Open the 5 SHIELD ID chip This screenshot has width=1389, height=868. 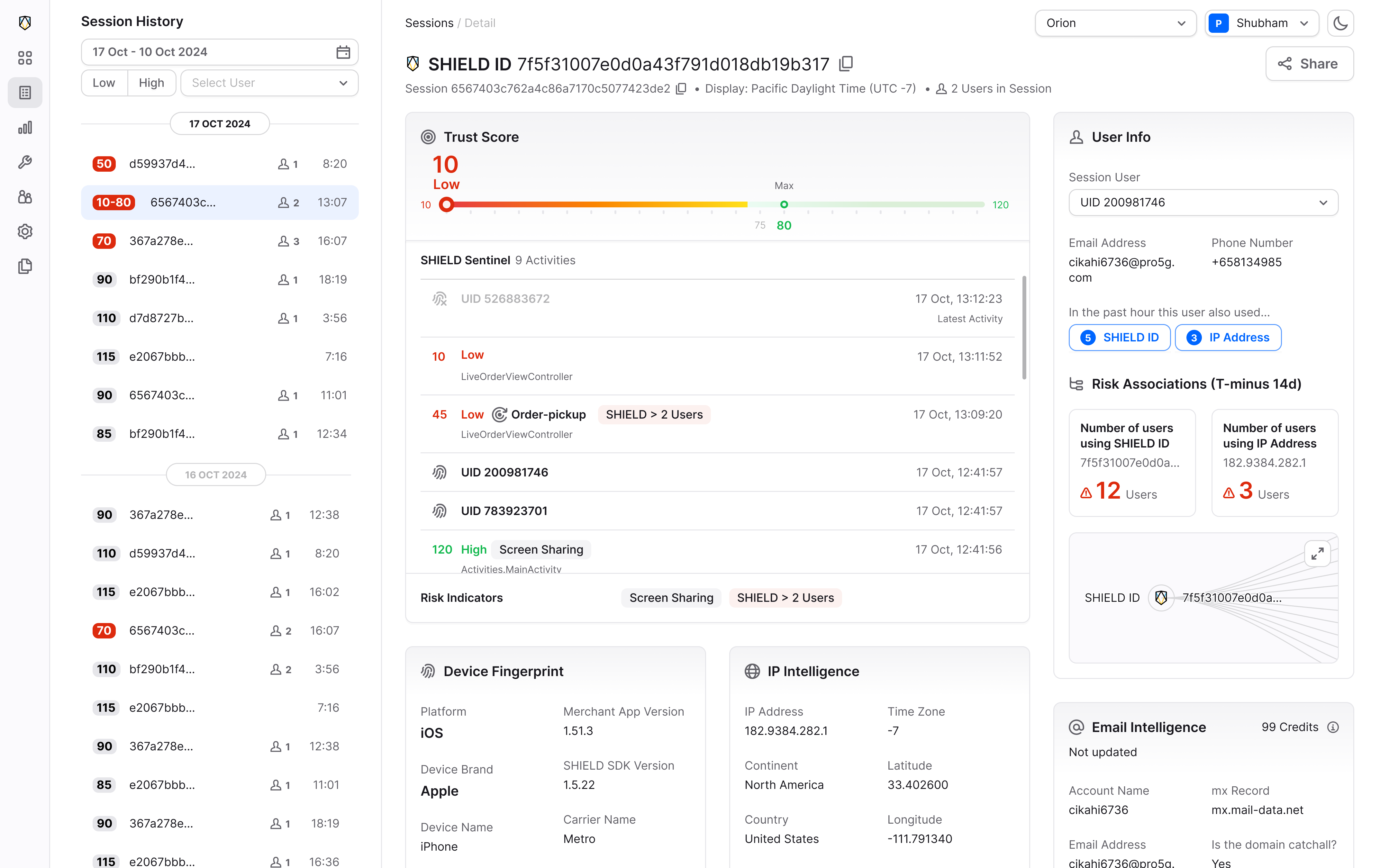click(x=1119, y=338)
